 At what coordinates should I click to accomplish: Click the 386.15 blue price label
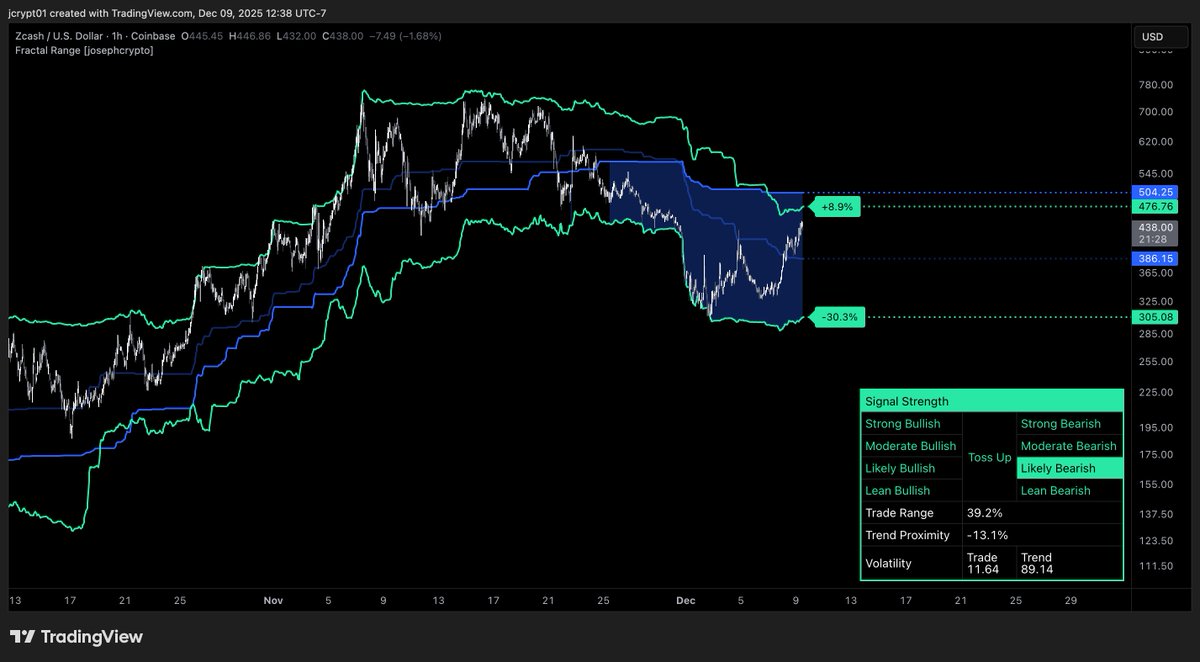(x=1155, y=258)
